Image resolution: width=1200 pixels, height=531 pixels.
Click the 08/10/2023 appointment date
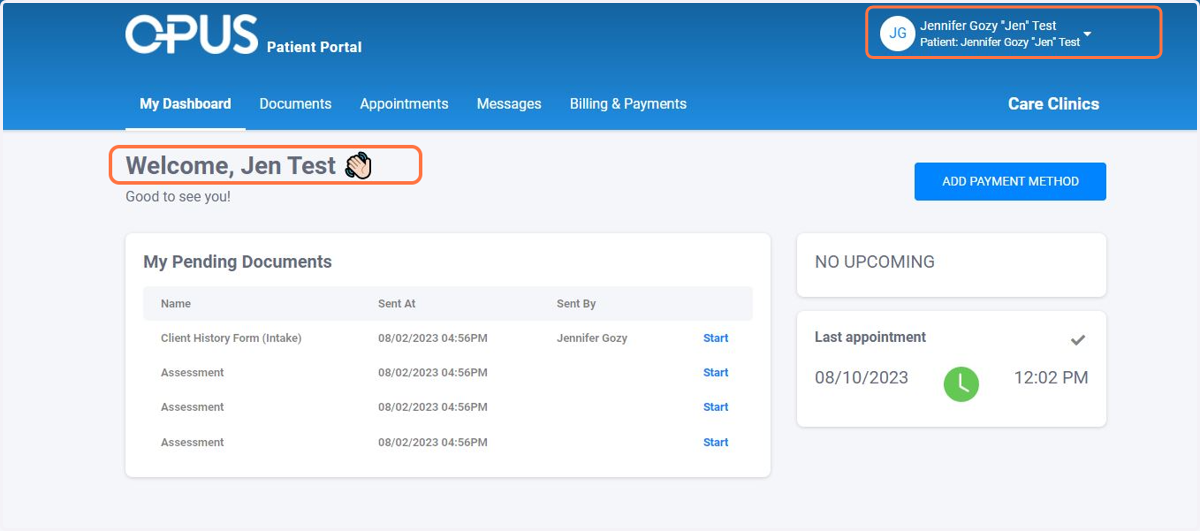862,378
